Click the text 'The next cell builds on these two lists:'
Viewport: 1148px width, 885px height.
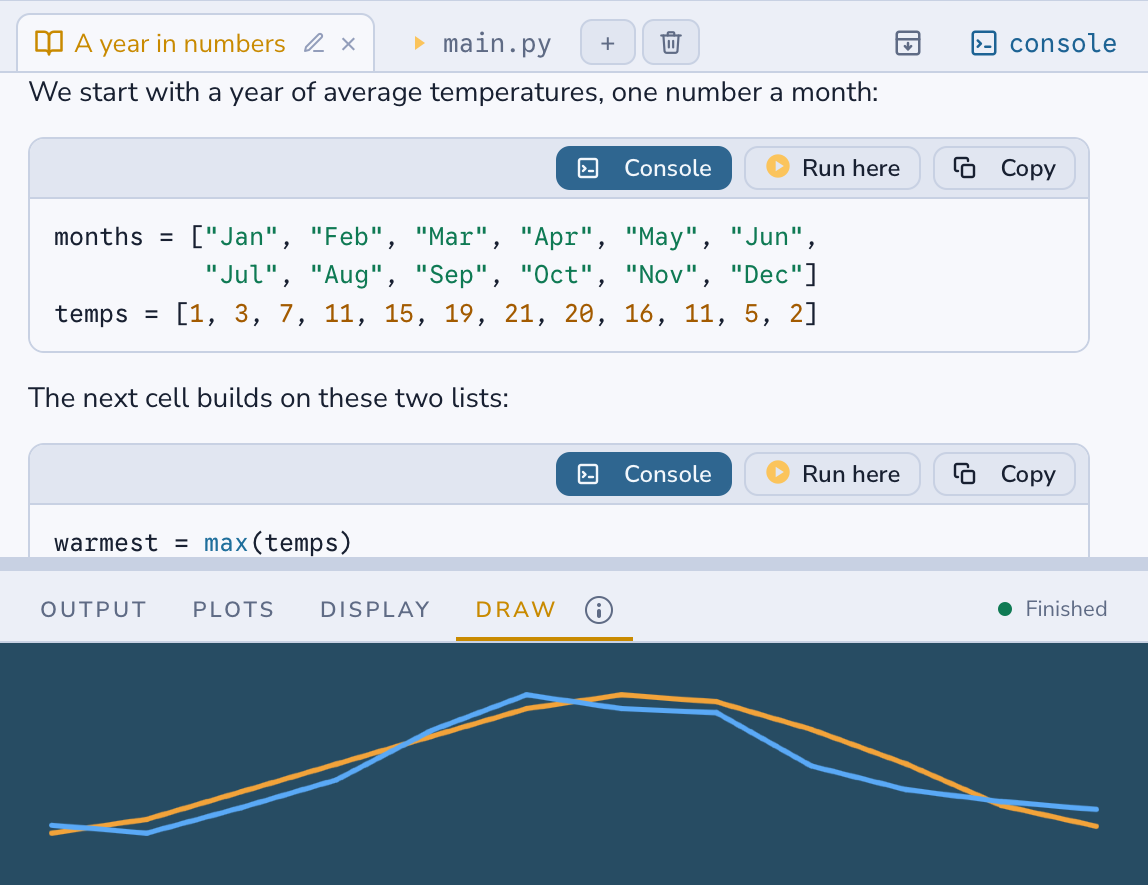point(268,398)
